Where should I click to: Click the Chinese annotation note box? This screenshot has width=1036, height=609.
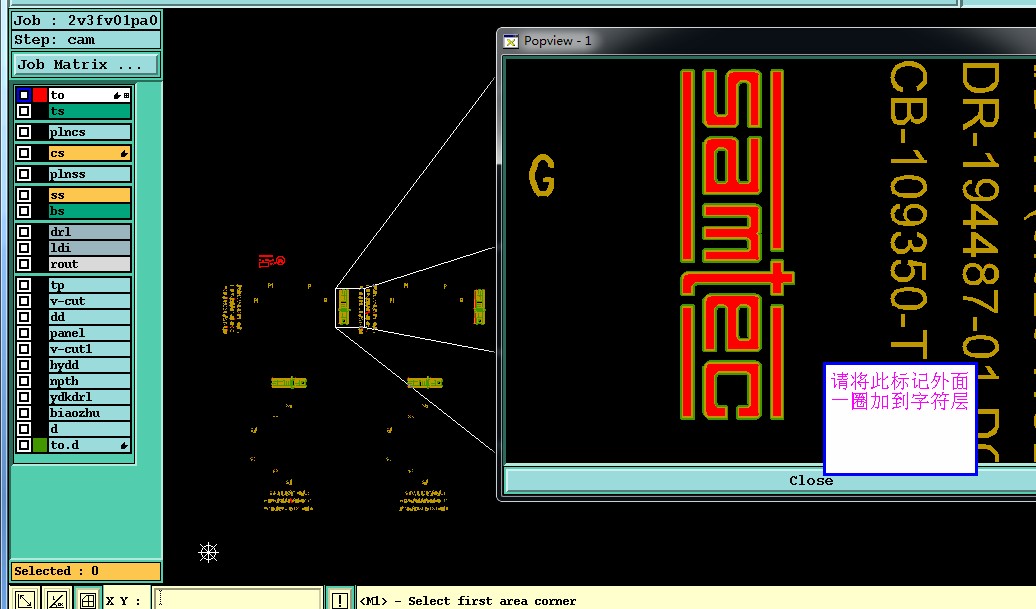tap(900, 418)
